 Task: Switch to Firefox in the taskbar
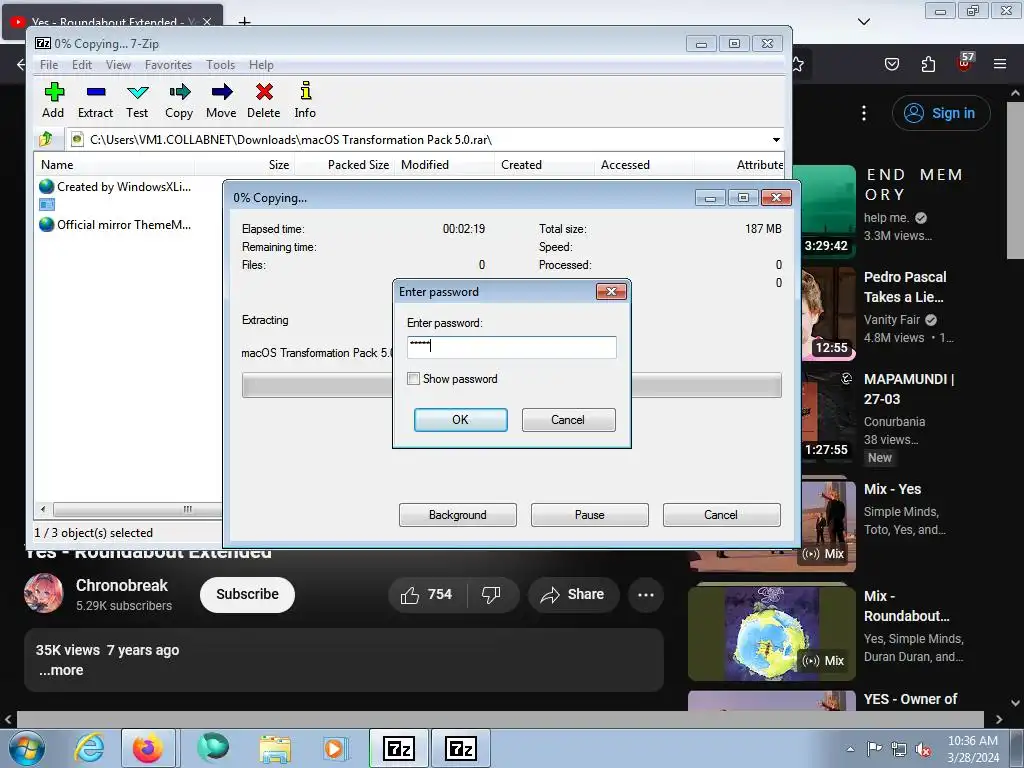tap(148, 748)
